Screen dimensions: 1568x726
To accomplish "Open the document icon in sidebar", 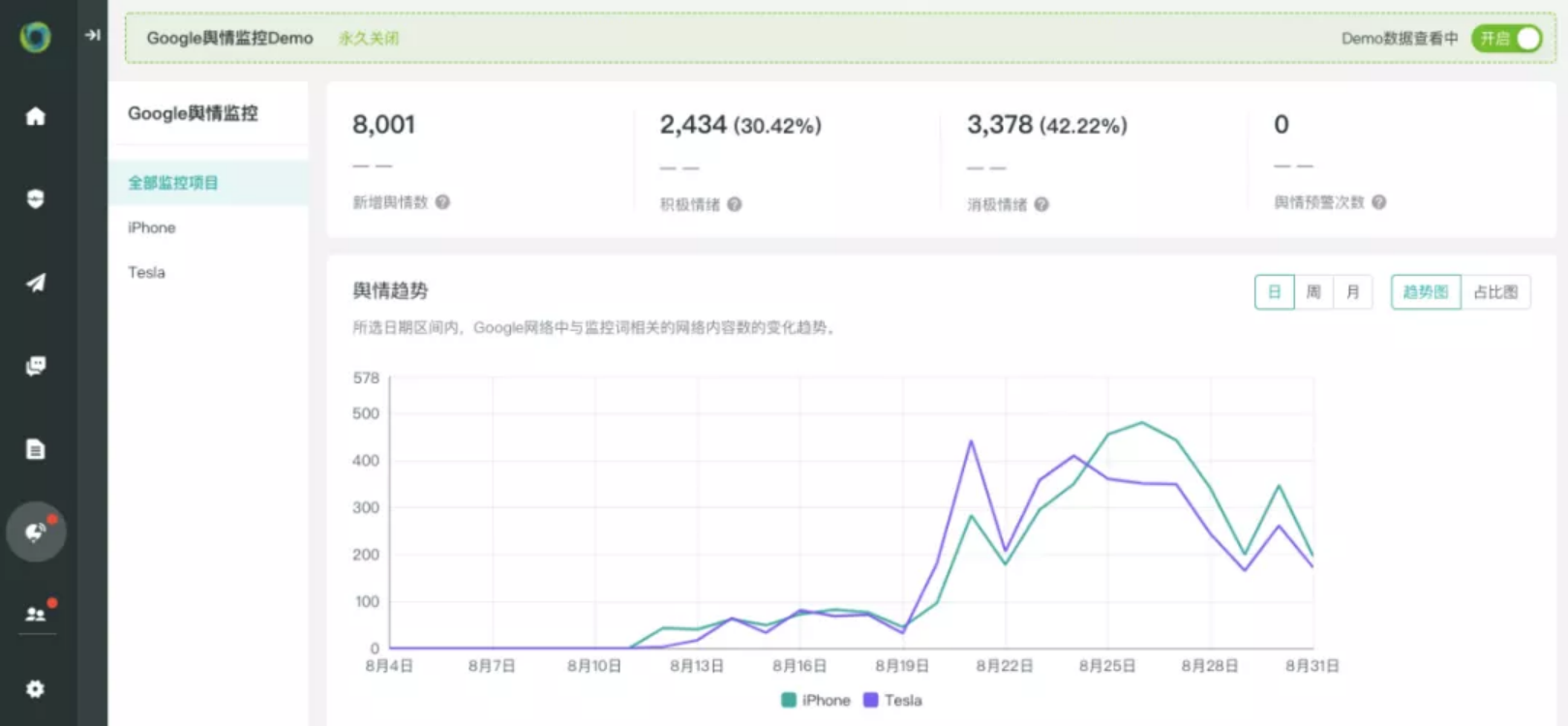I will coord(36,449).
